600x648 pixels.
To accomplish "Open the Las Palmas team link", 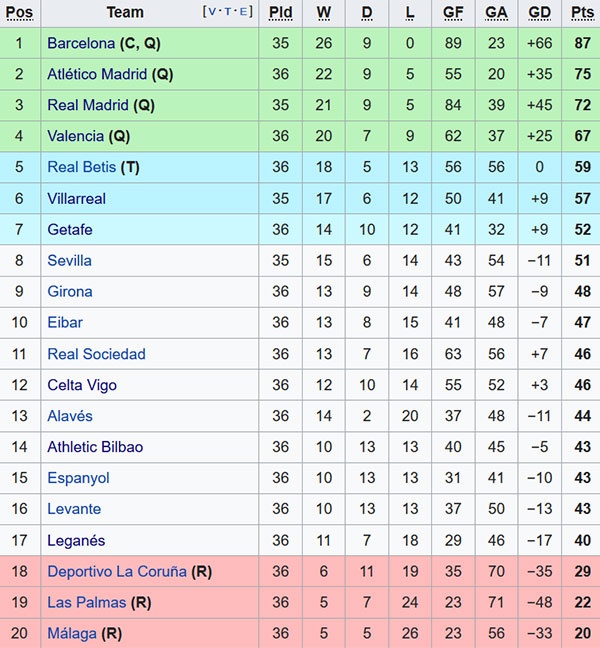I will point(87,602).
